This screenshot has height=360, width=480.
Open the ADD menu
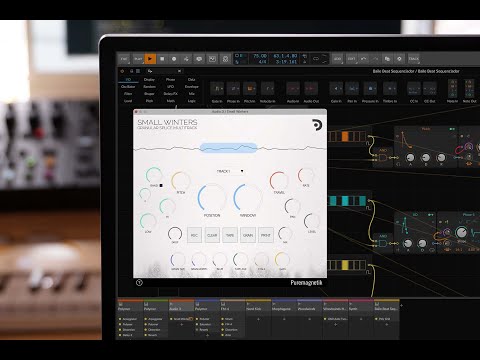tap(337, 59)
